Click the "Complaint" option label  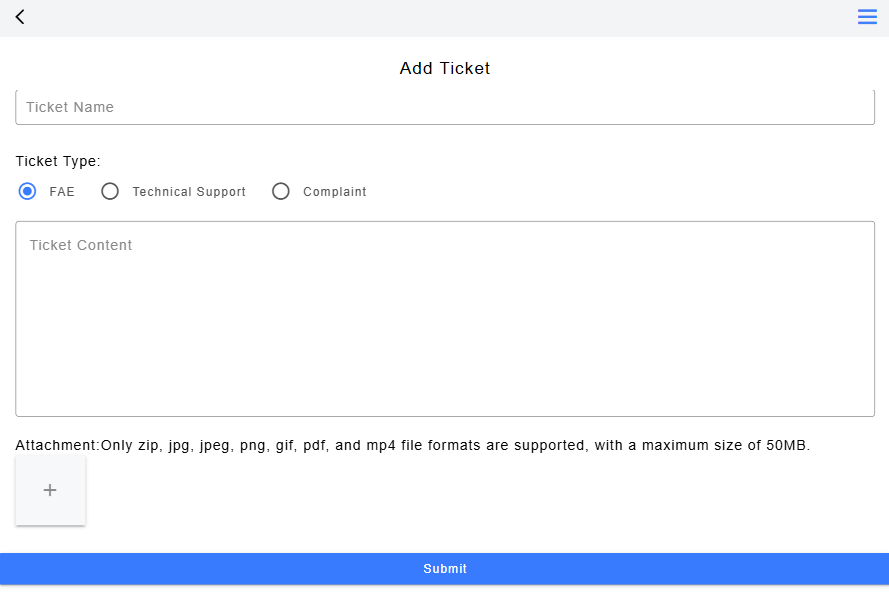(x=335, y=192)
